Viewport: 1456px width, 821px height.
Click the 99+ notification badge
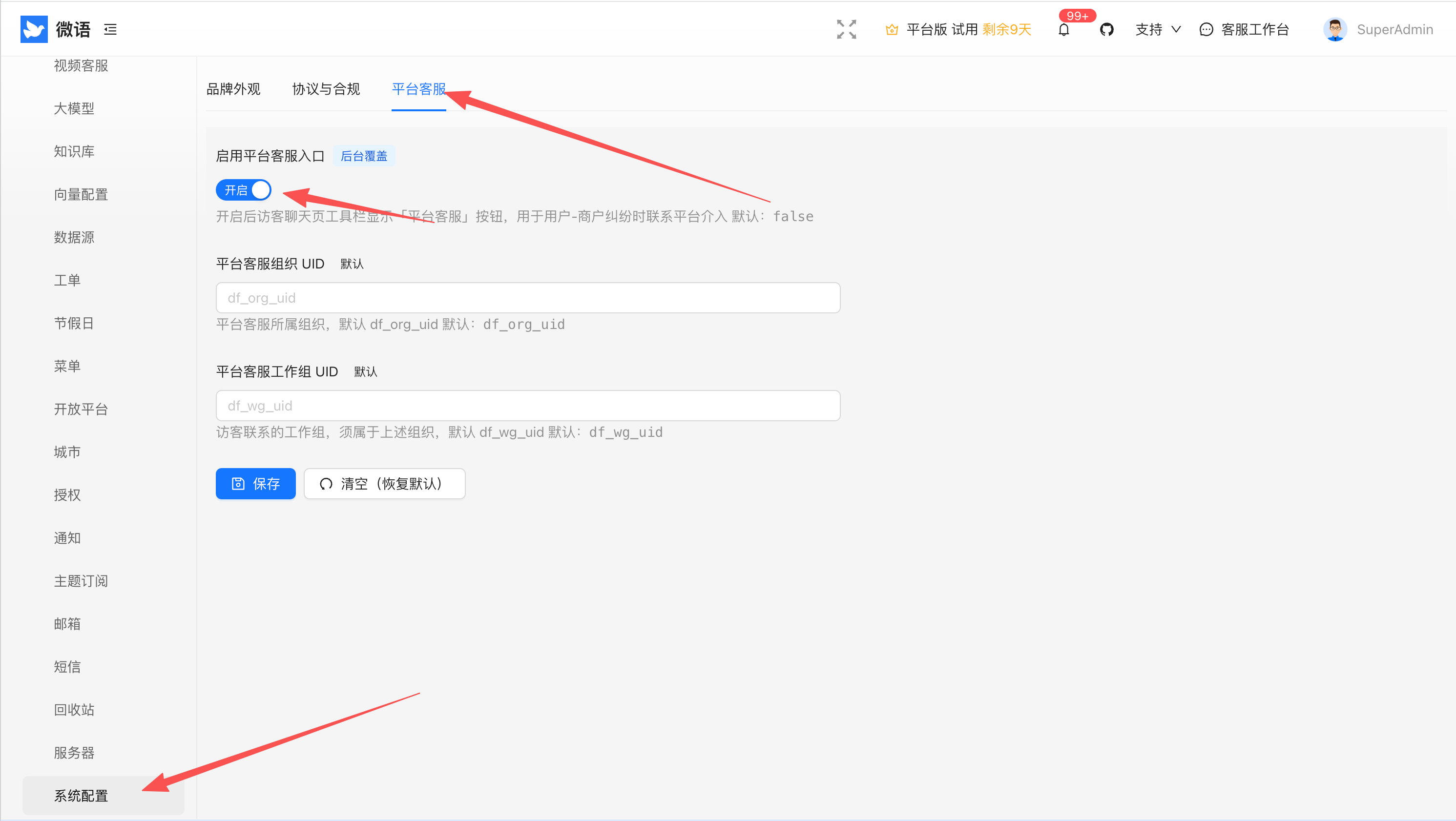point(1077,16)
